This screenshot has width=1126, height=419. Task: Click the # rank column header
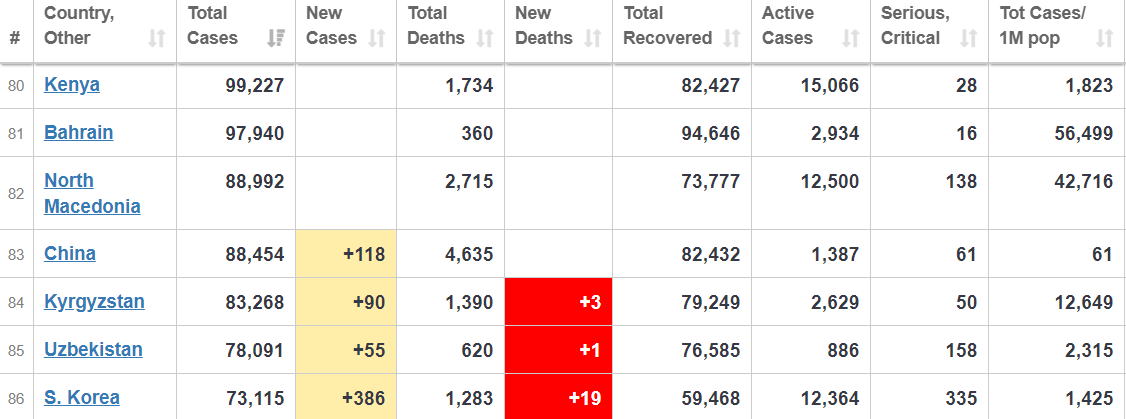point(15,39)
